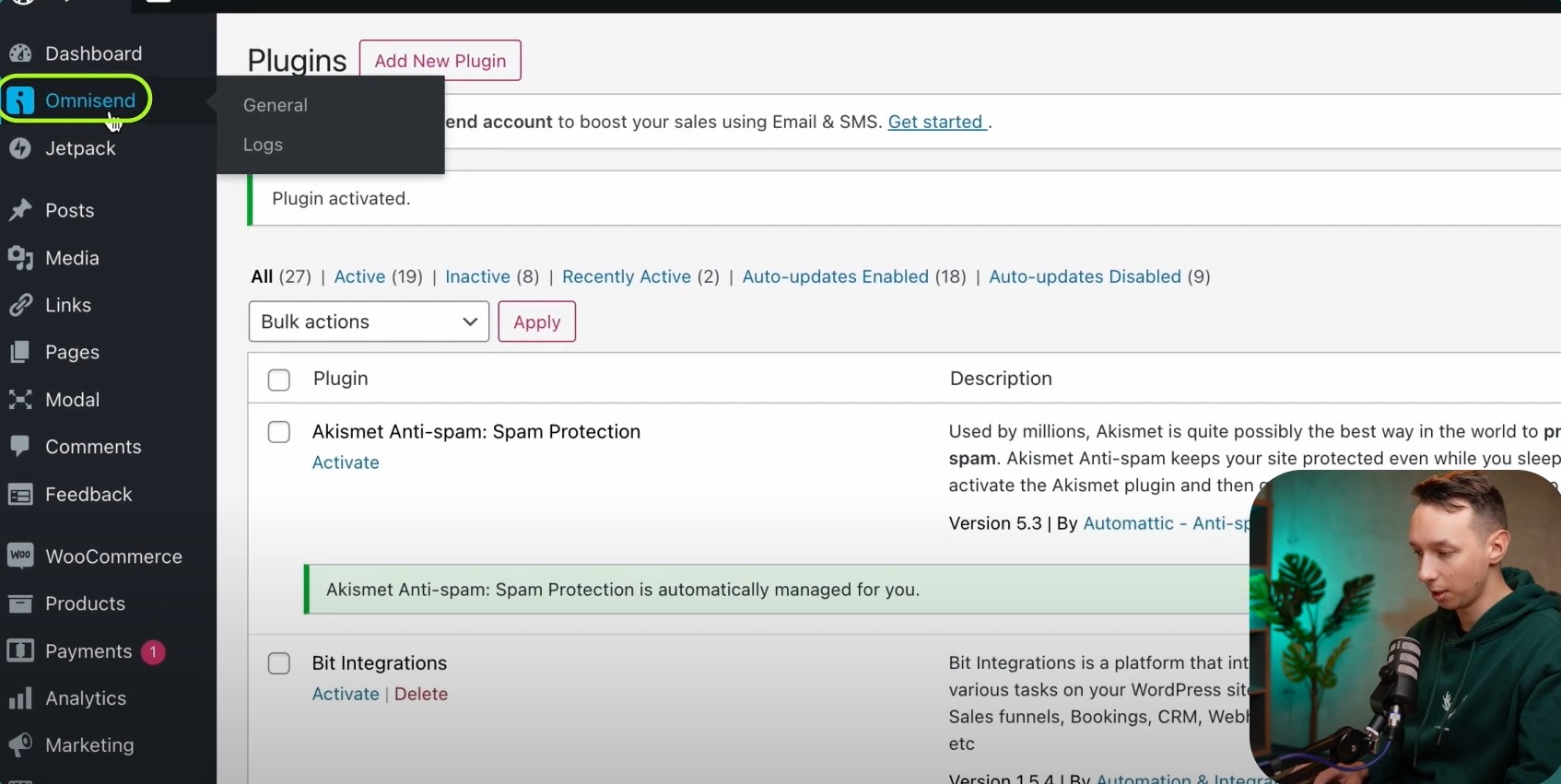Viewport: 1561px width, 784px height.
Task: Click the Plugin column header
Action: point(341,379)
